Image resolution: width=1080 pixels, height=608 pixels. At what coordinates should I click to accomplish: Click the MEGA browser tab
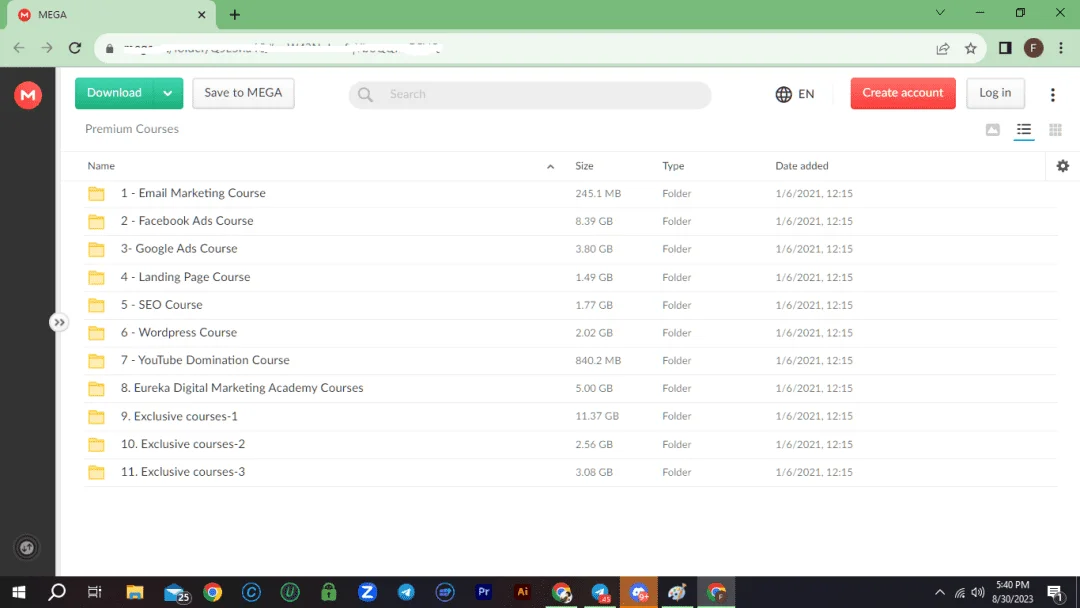coord(110,14)
